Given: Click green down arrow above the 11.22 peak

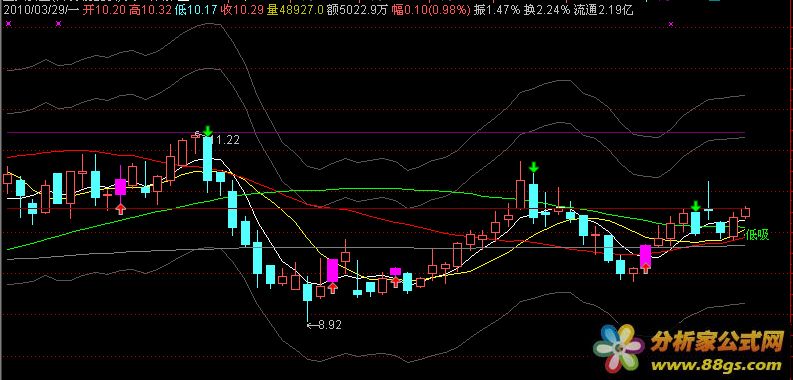Looking at the screenshot, I should click(207, 131).
